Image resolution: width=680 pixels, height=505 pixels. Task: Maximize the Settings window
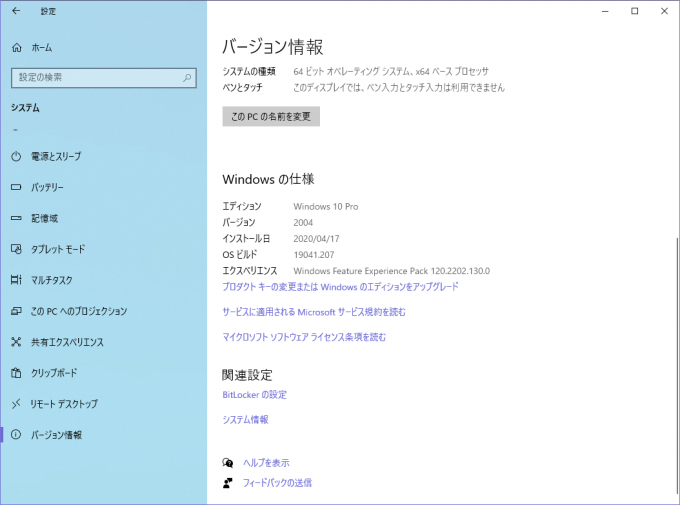click(634, 11)
